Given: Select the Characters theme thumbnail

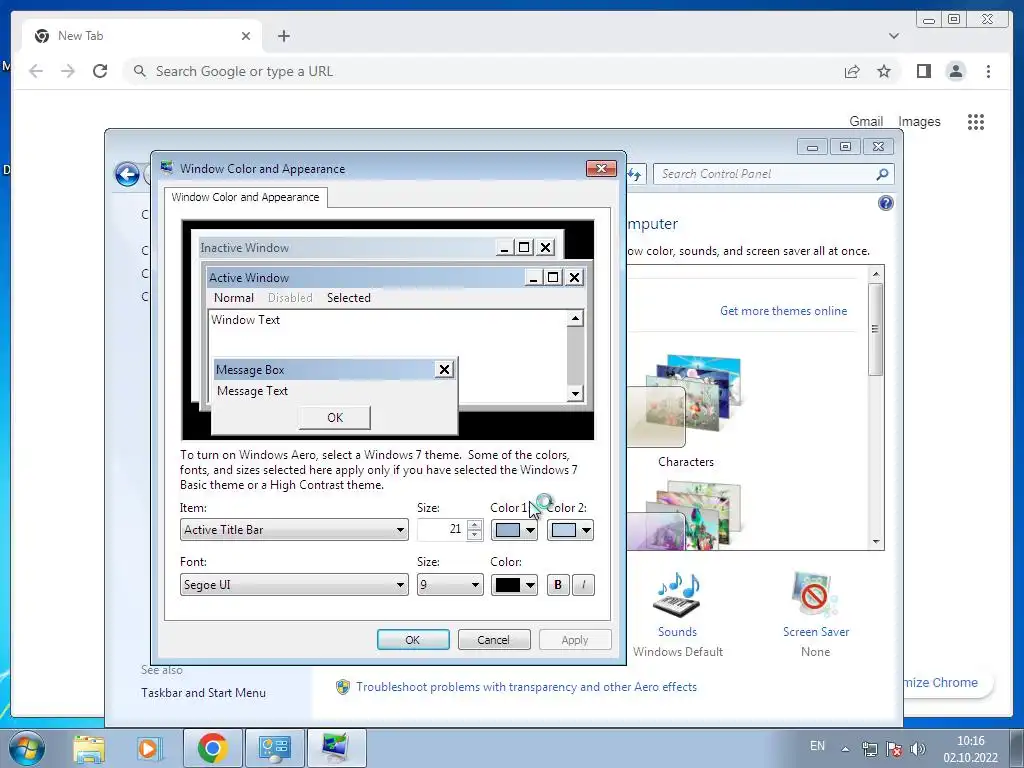Looking at the screenshot, I should pos(686,400).
